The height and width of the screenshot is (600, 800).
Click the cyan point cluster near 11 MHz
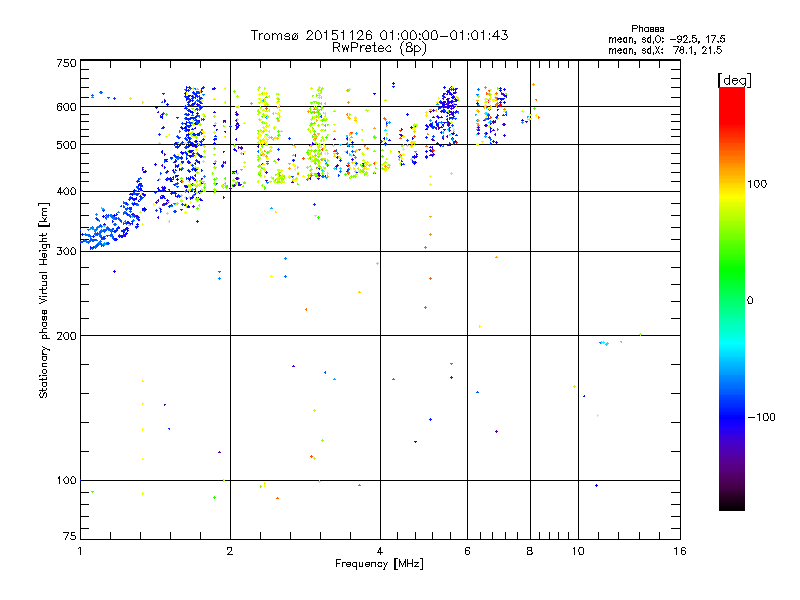pyautogui.click(x=605, y=343)
